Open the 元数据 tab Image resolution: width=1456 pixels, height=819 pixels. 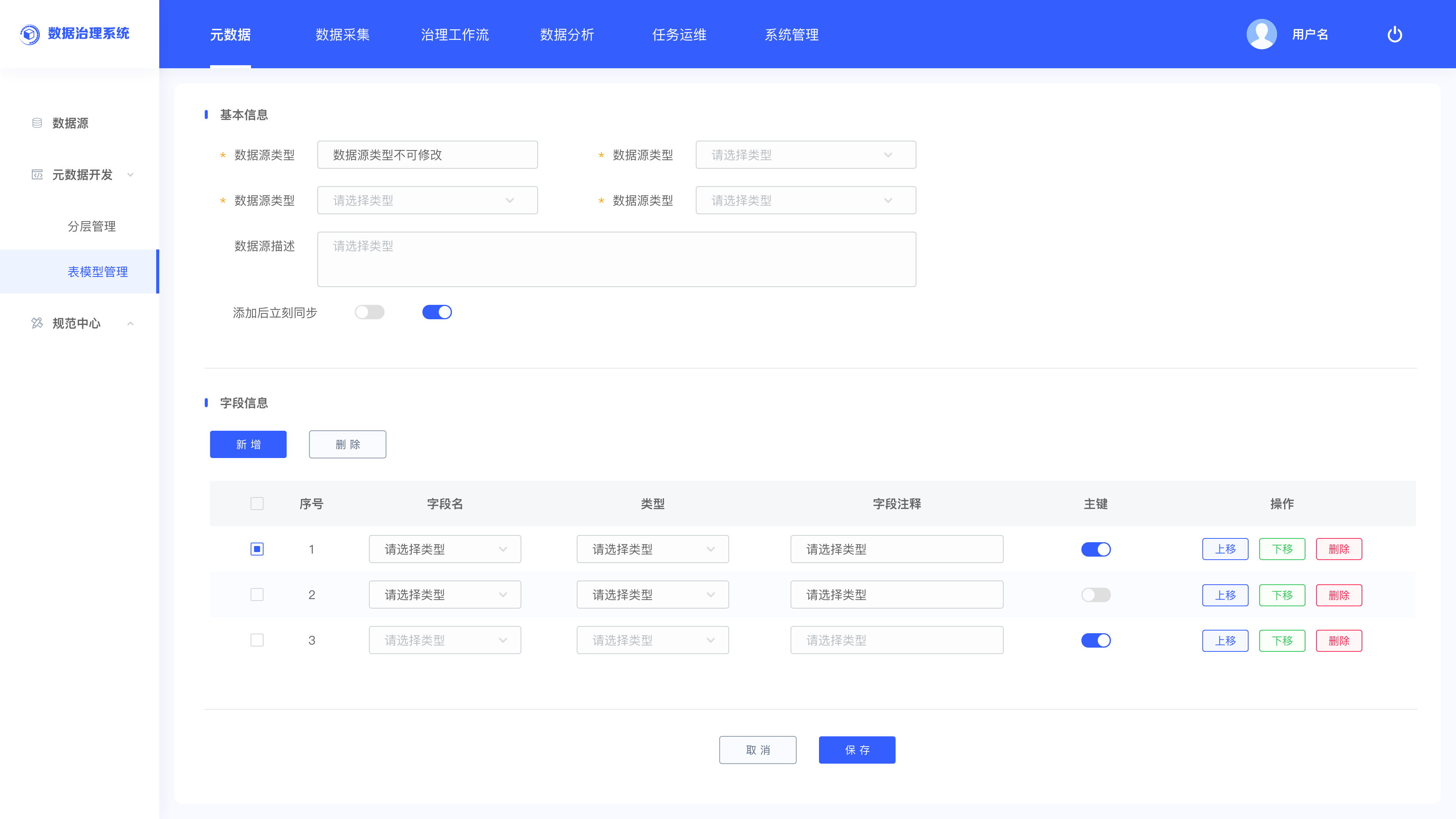point(230,35)
